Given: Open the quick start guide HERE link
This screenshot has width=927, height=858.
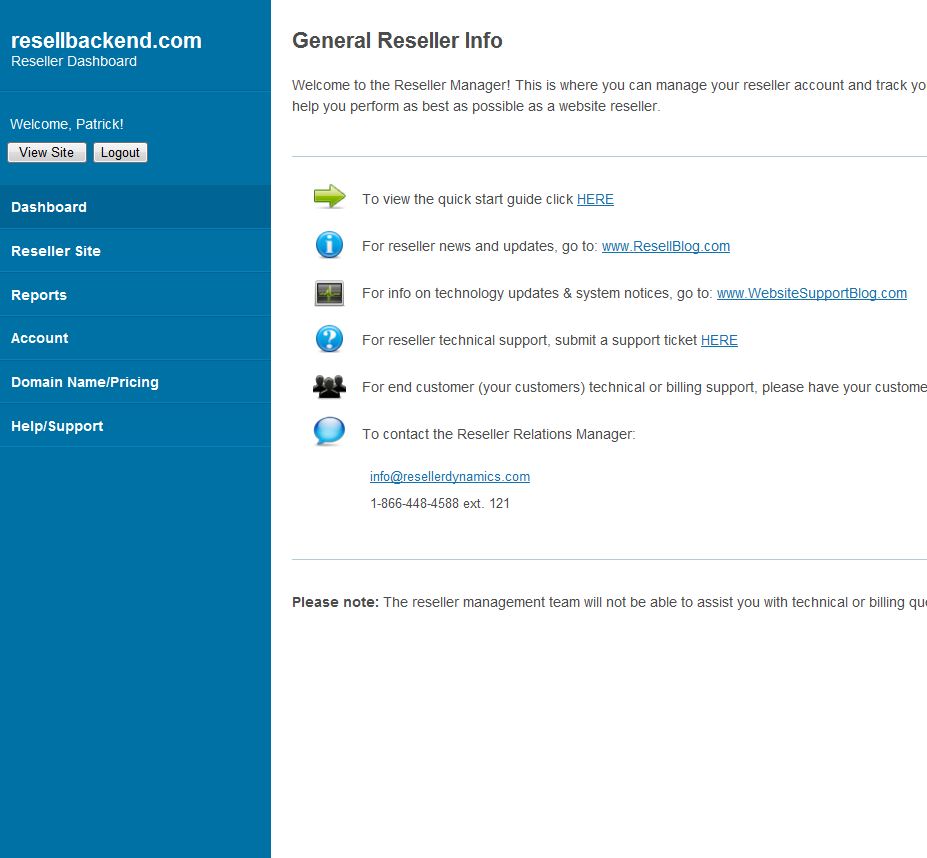Looking at the screenshot, I should pyautogui.click(x=595, y=199).
